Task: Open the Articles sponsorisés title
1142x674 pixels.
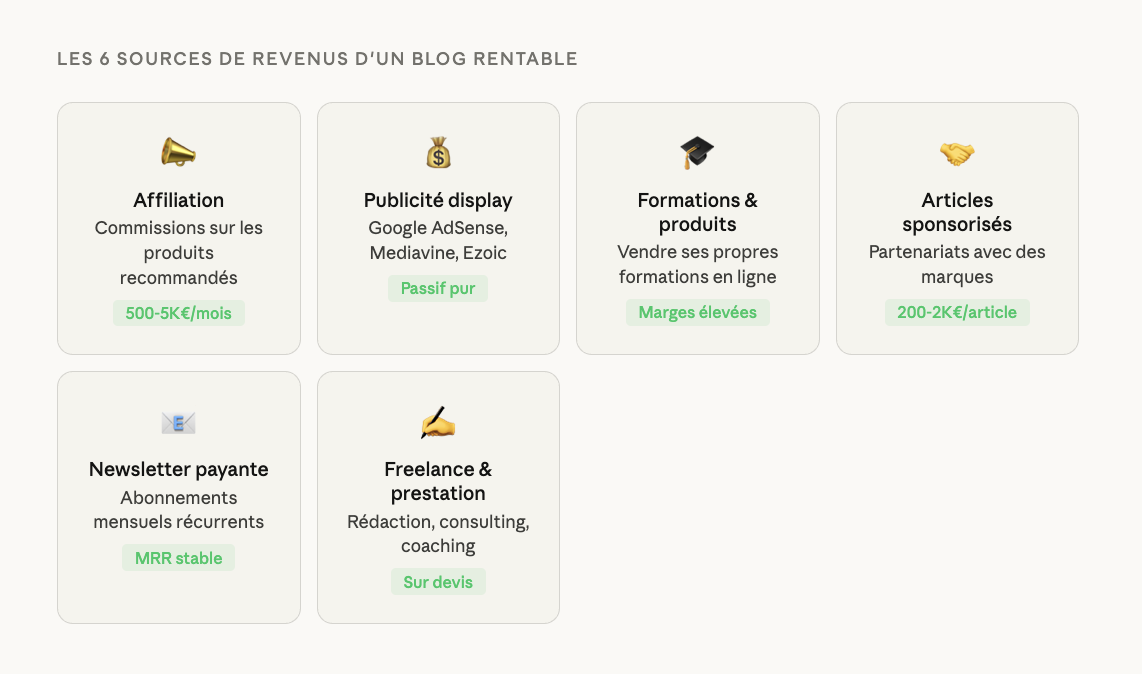Action: pyautogui.click(x=957, y=212)
